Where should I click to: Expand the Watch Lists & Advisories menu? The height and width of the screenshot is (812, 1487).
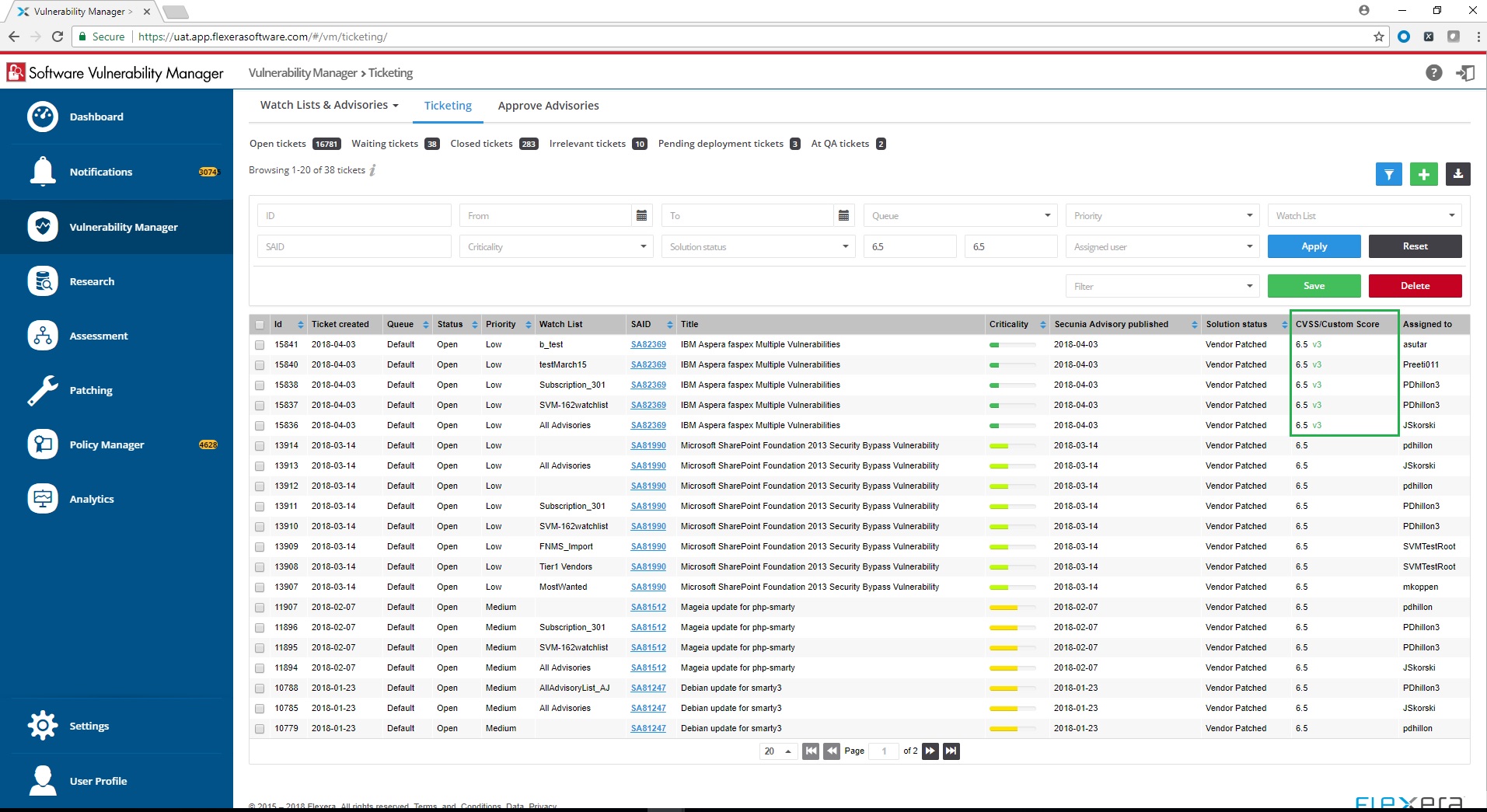tap(329, 105)
